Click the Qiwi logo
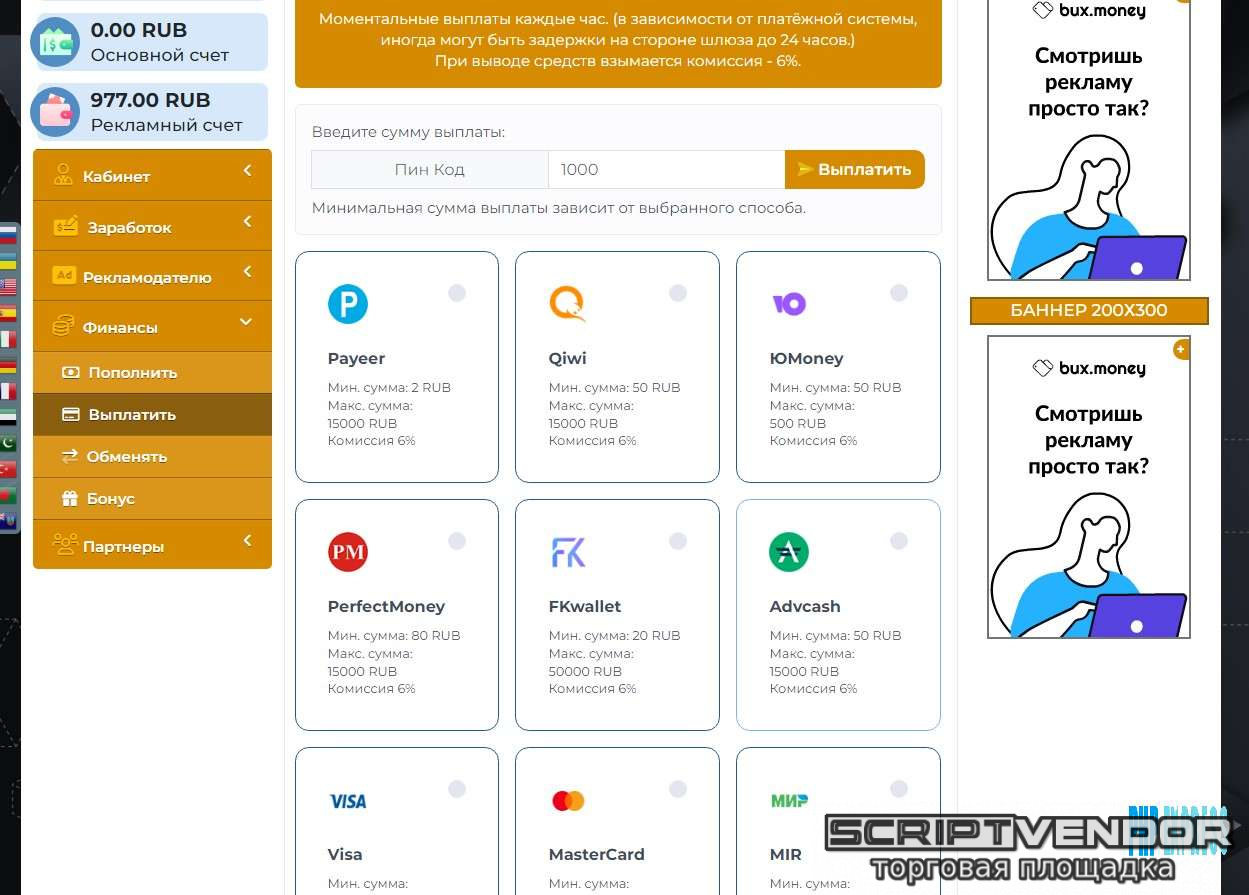1249x895 pixels. coord(568,304)
